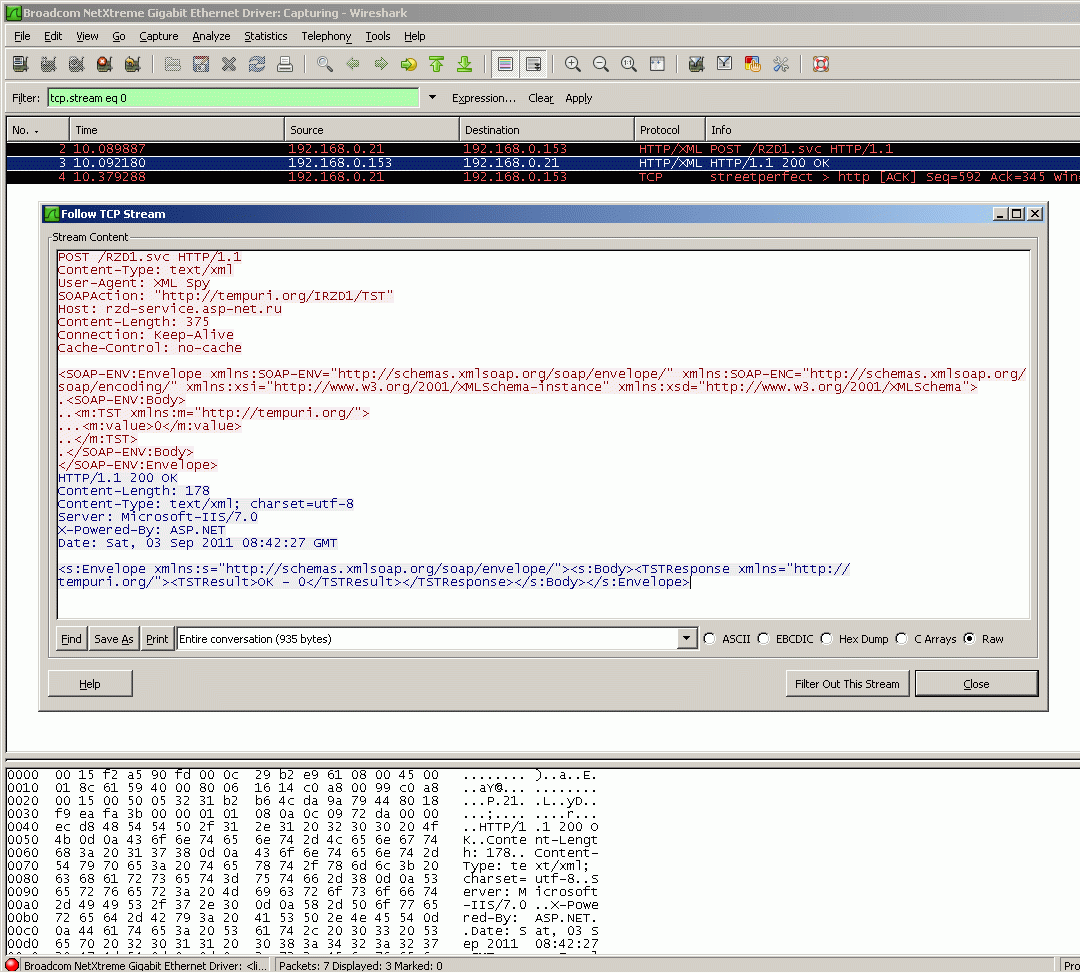Screen dimensions: 1080x973
Task: Open the File menu
Action: [22, 36]
